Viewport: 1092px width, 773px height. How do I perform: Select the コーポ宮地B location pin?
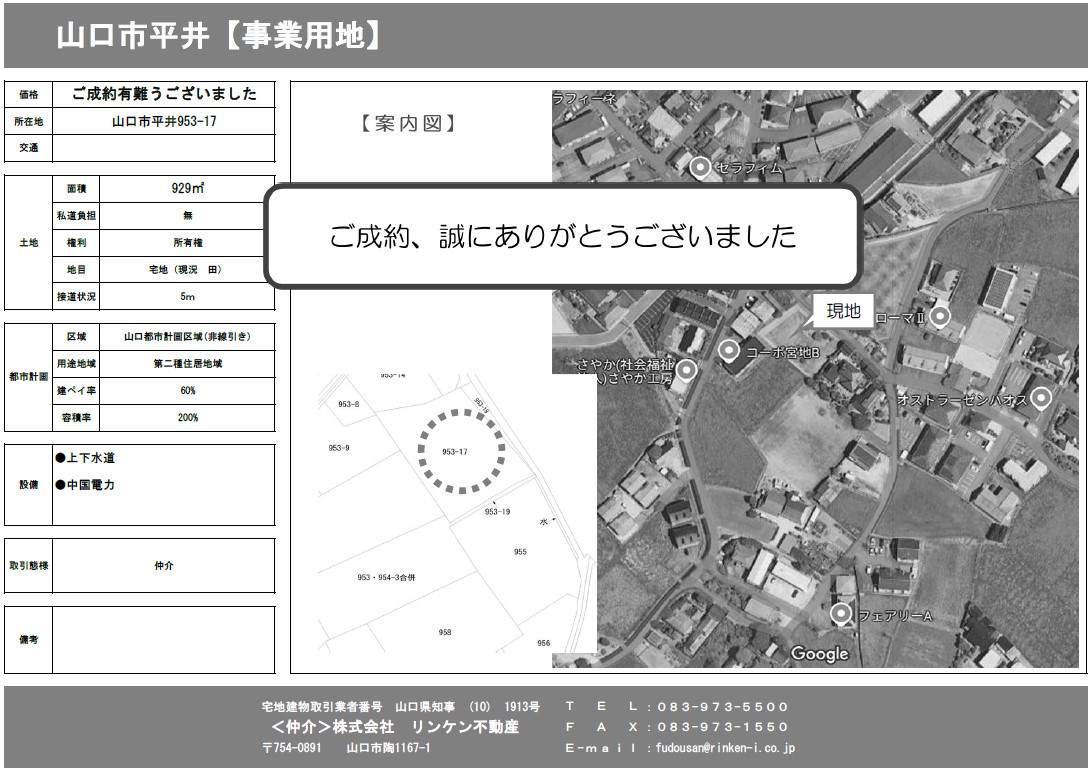(729, 350)
